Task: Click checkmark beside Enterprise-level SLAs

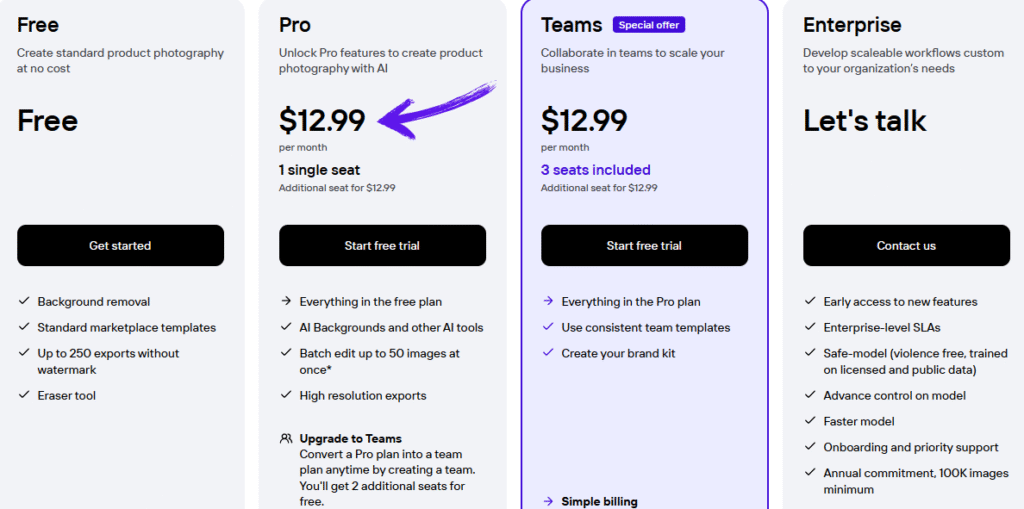Action: 810,327
